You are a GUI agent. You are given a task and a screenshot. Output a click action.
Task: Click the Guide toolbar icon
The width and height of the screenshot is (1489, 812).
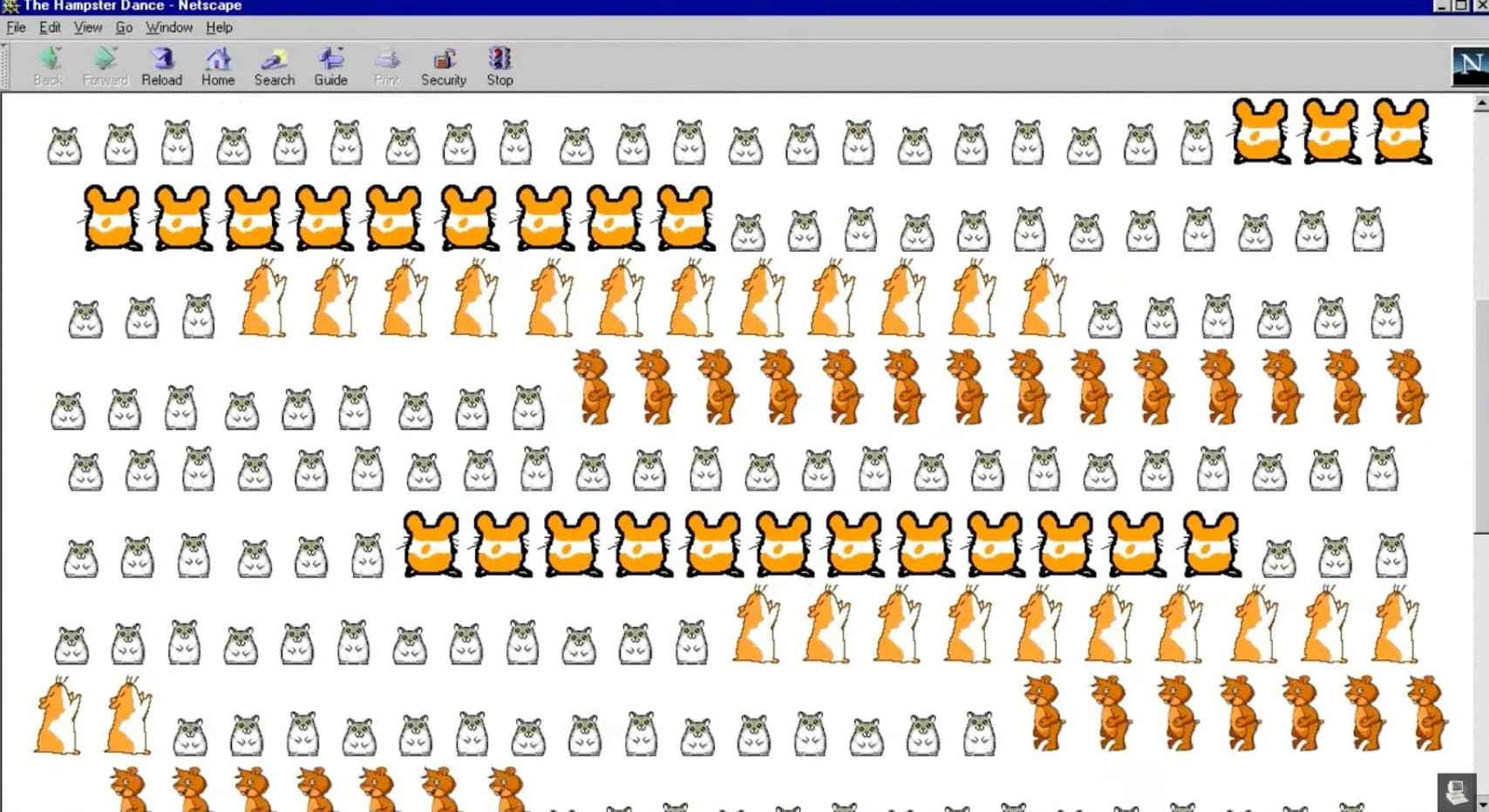(x=330, y=60)
